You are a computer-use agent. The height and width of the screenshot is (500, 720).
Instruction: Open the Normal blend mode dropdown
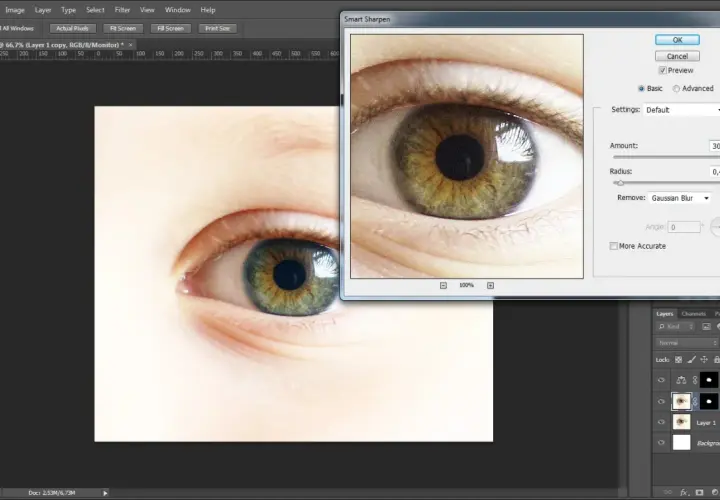click(x=687, y=343)
